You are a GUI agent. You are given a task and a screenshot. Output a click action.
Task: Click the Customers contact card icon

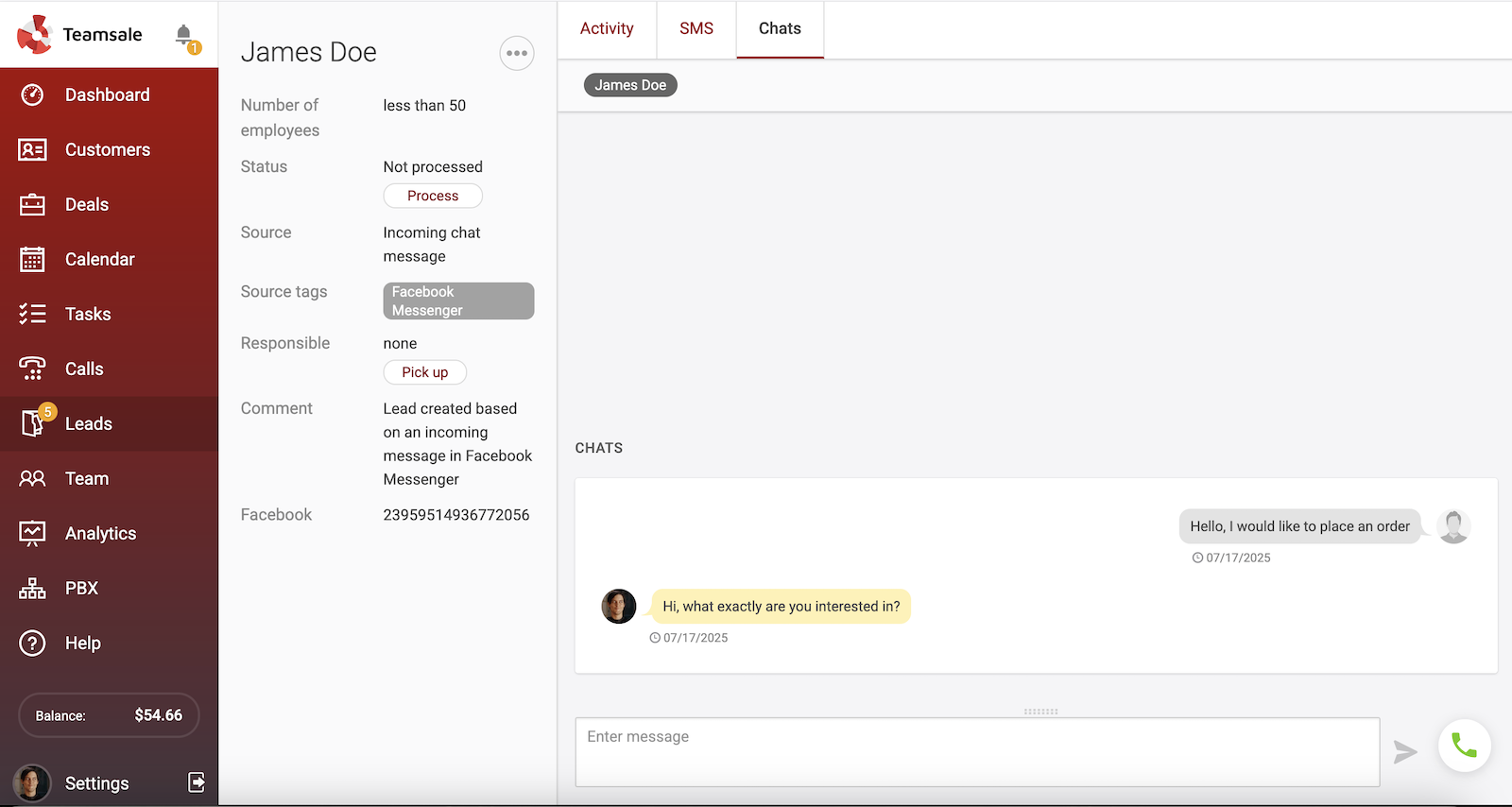point(32,149)
